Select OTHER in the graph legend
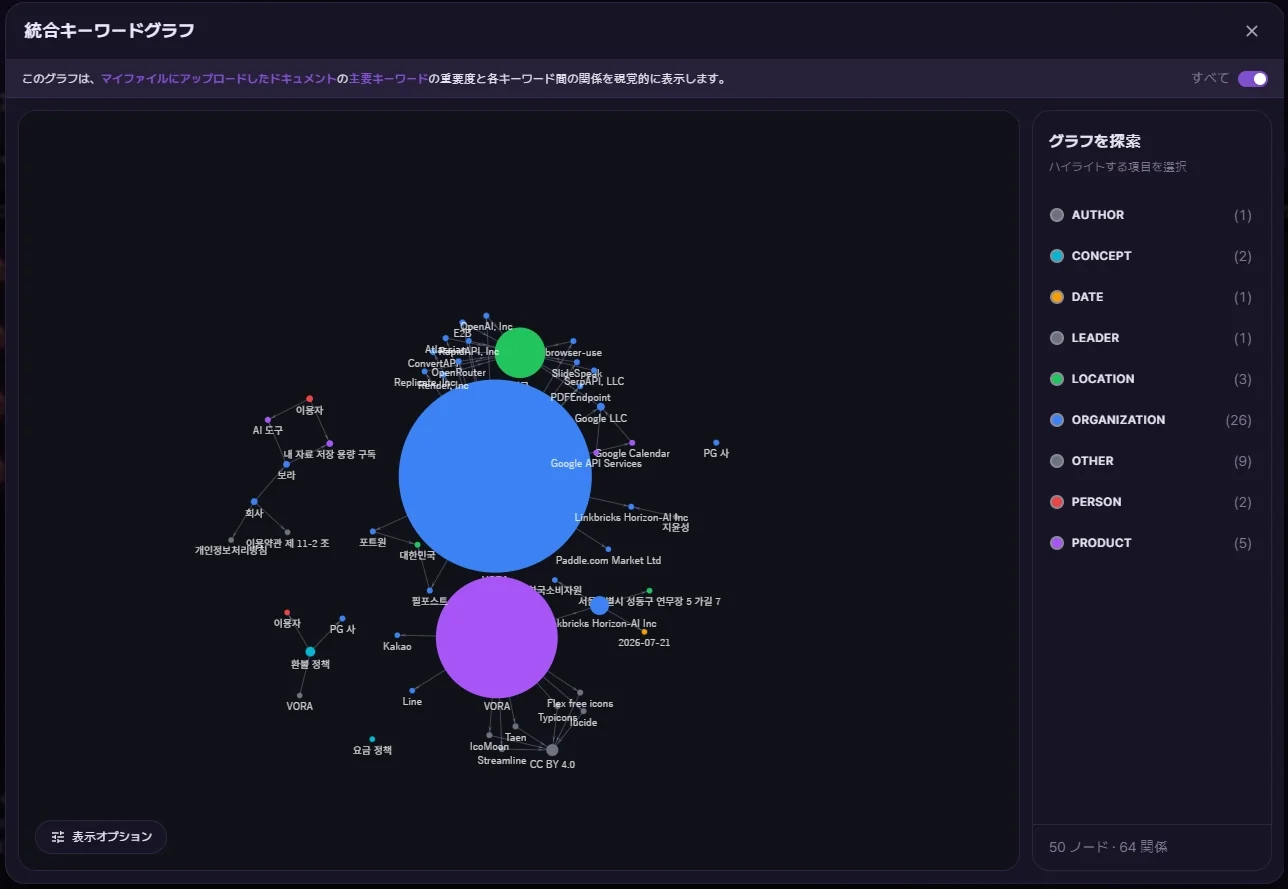 pos(1150,461)
